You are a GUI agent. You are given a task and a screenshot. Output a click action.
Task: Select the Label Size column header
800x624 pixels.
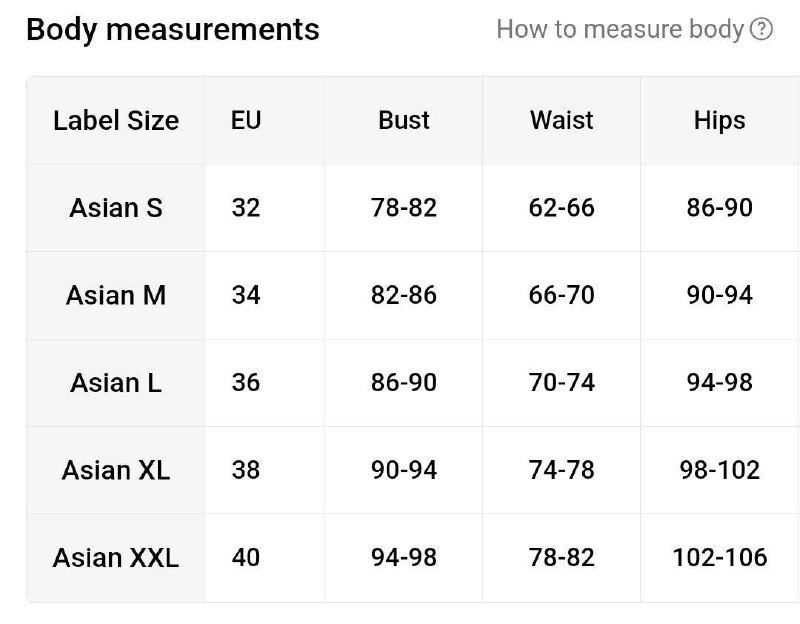[x=116, y=121]
